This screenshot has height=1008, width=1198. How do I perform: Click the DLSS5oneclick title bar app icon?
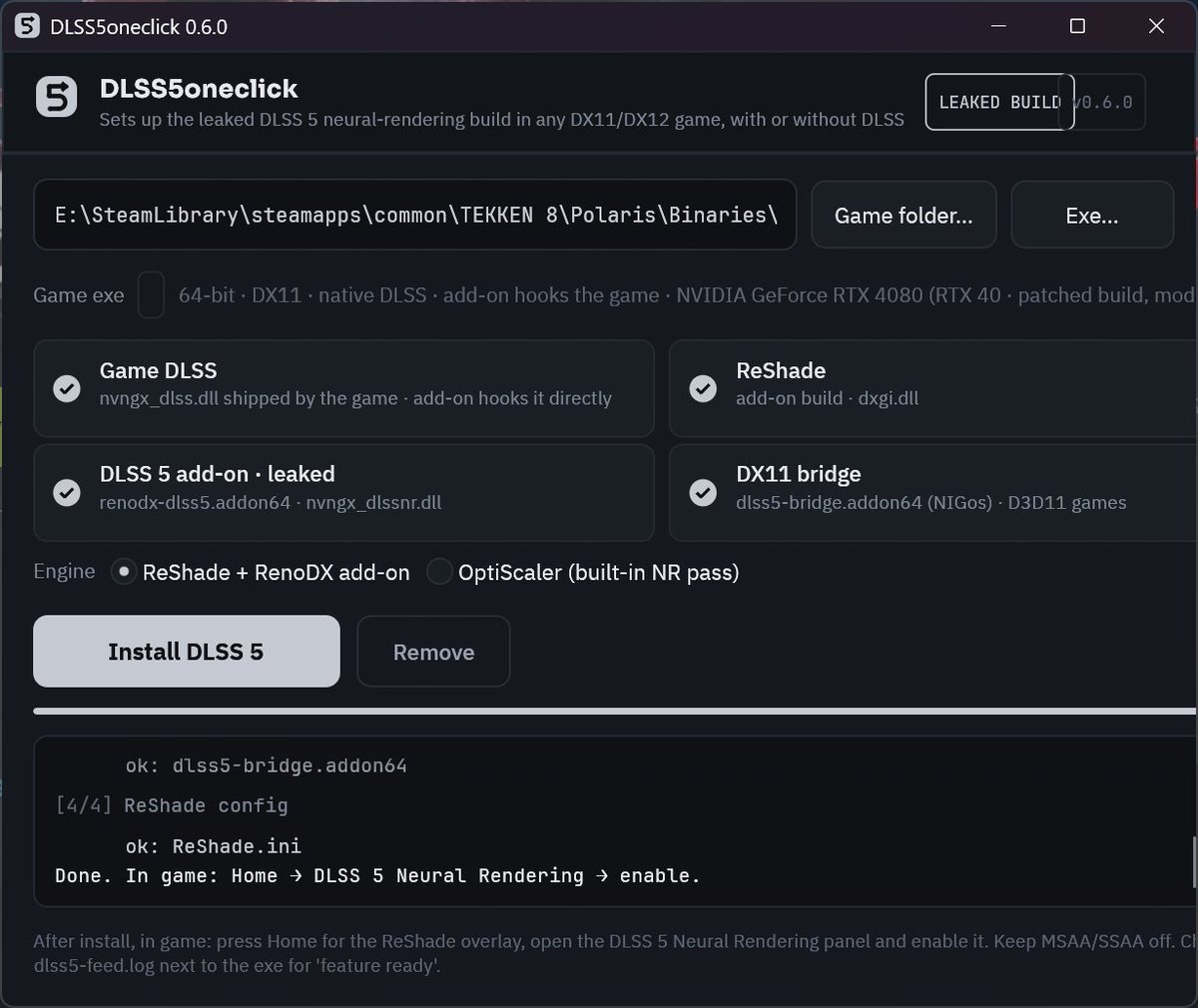pos(27,26)
